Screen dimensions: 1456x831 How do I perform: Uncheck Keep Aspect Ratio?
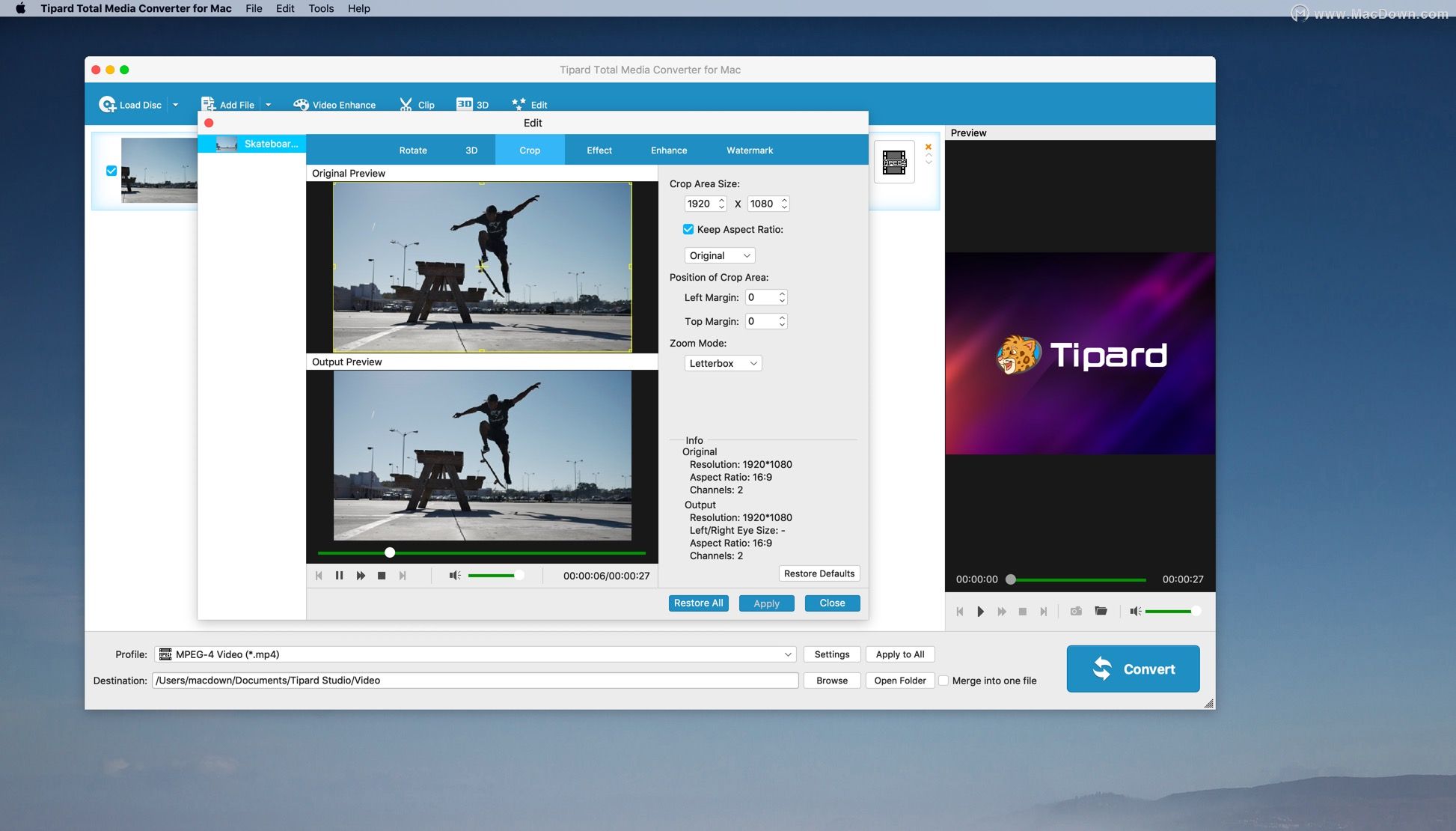click(x=688, y=229)
